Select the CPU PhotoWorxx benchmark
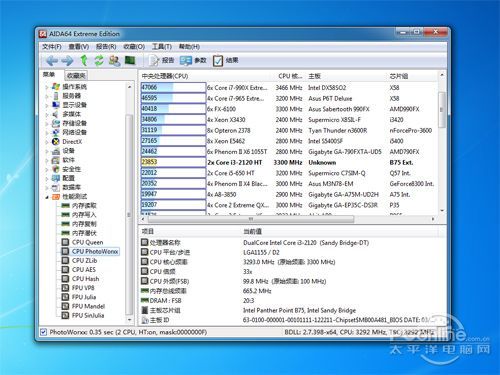 point(95,251)
